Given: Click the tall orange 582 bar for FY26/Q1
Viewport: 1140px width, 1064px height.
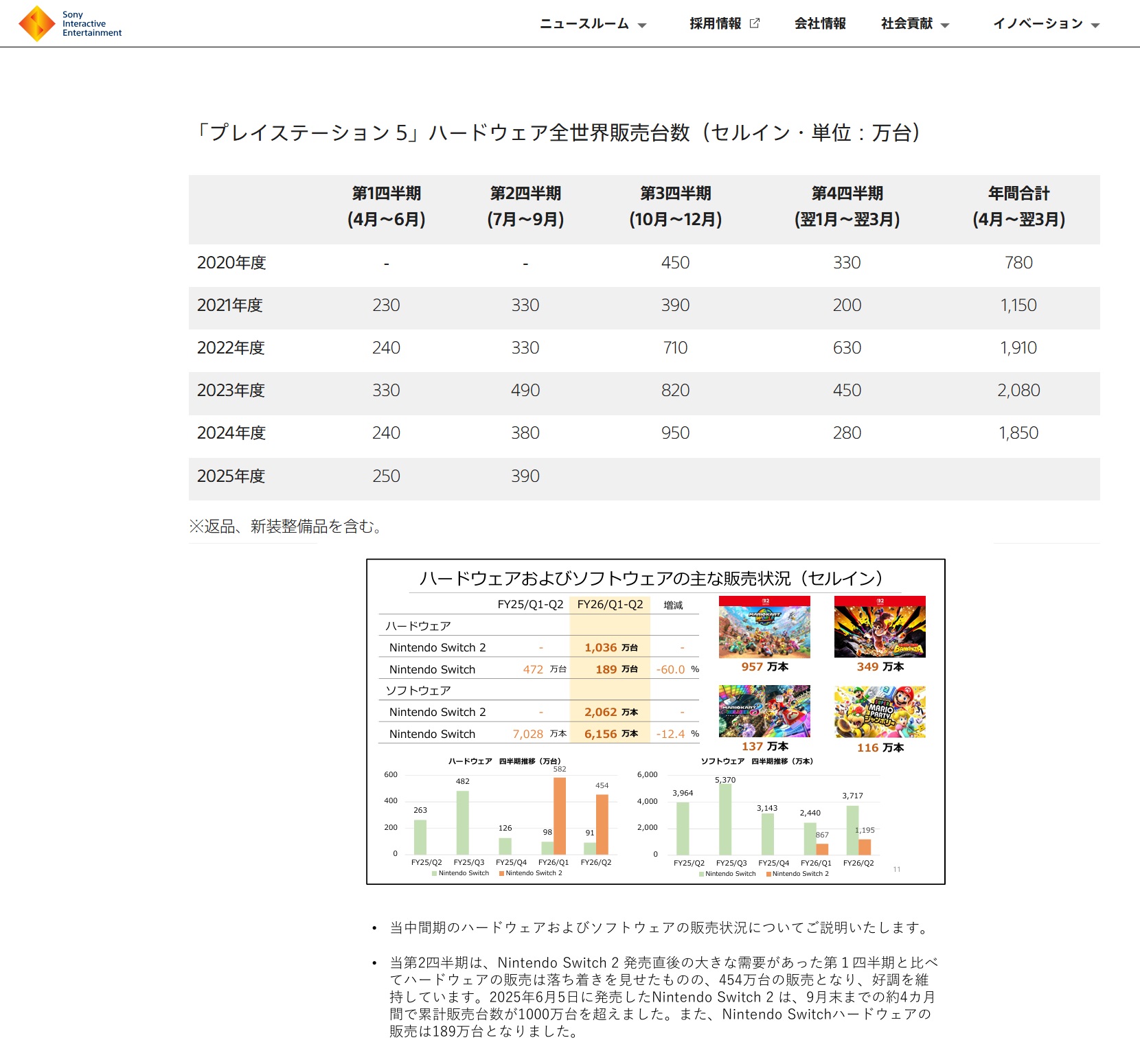Looking at the screenshot, I should pyautogui.click(x=560, y=815).
